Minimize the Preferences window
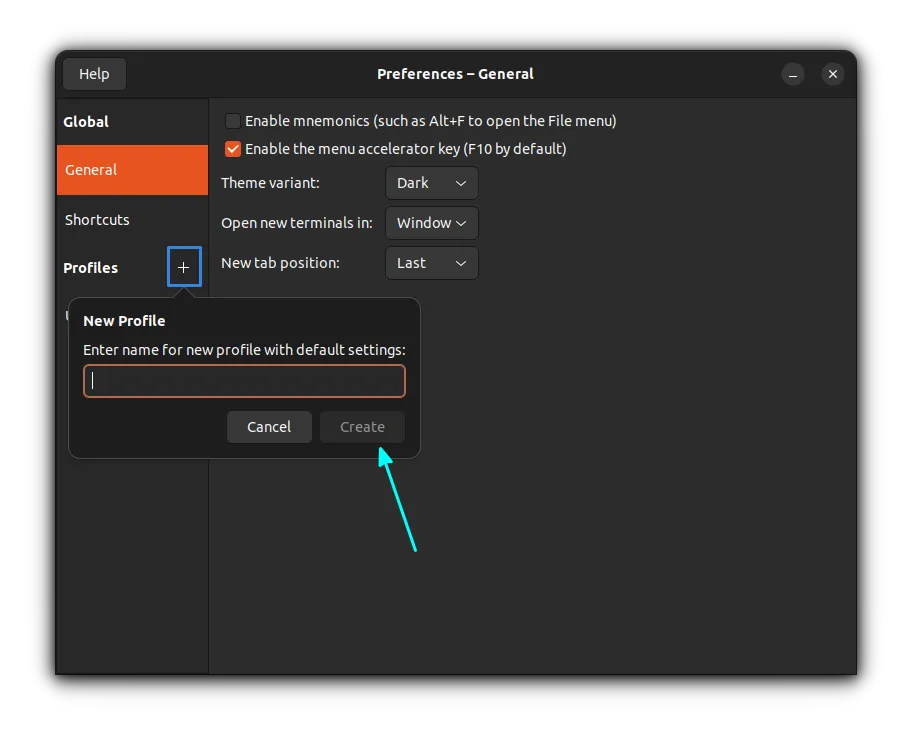The image size is (912, 735). [793, 74]
